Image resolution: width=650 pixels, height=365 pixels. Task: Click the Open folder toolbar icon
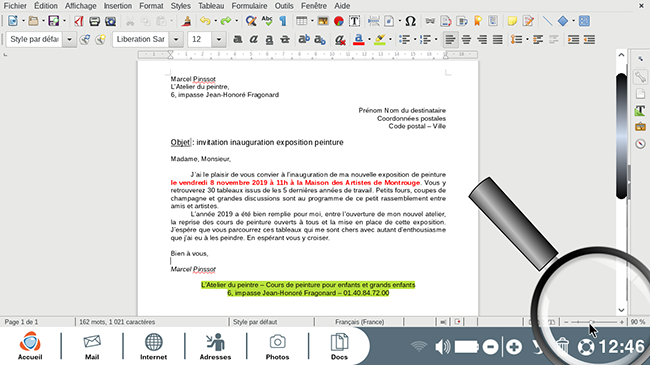(33, 21)
